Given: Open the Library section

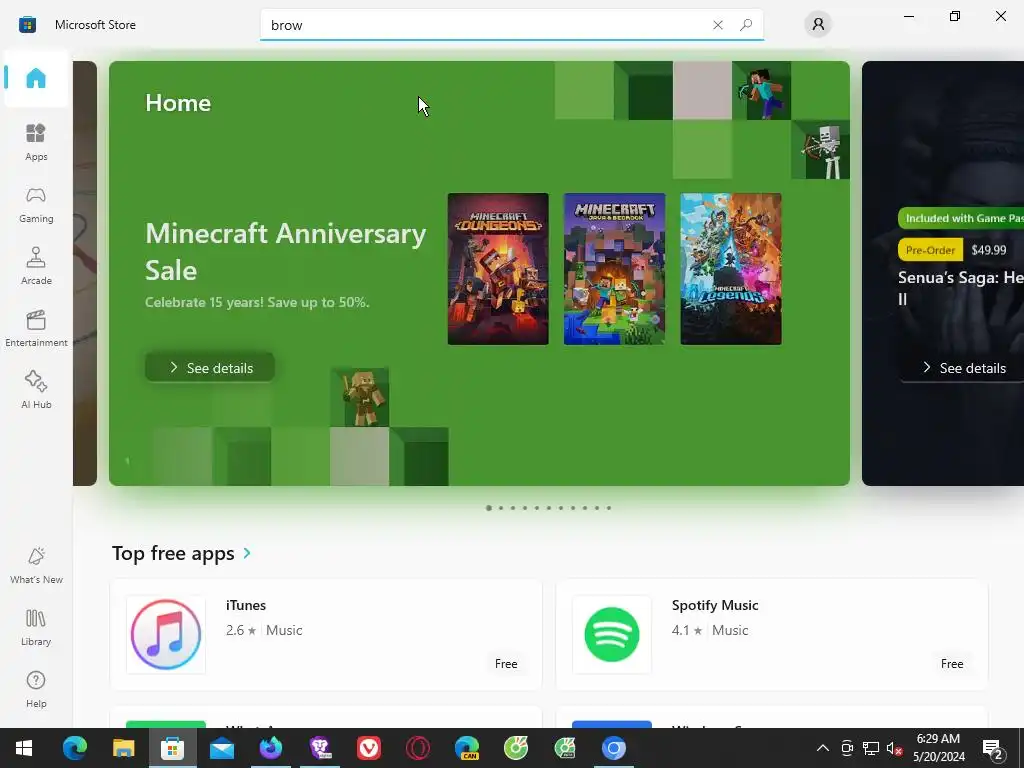Looking at the screenshot, I should [x=36, y=628].
